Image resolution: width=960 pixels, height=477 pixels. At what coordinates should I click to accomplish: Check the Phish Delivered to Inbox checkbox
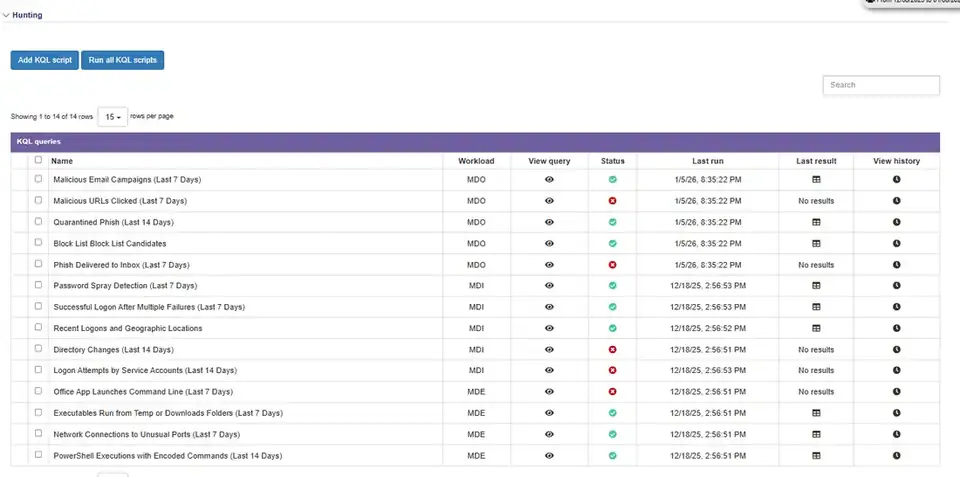pos(39,264)
